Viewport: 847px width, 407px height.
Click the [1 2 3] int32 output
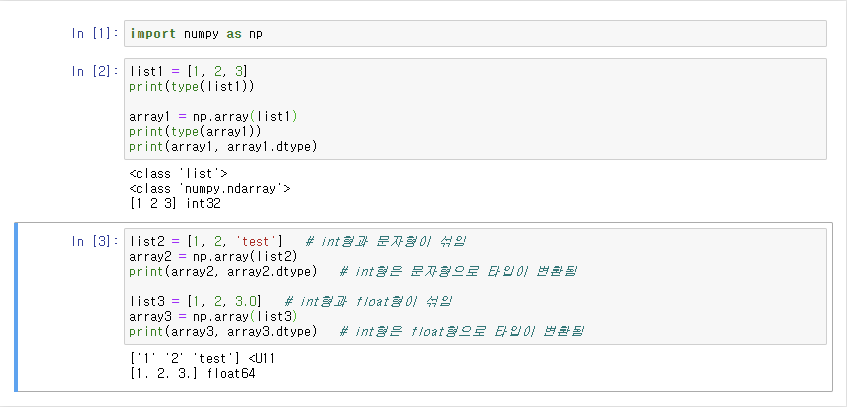coord(175,204)
